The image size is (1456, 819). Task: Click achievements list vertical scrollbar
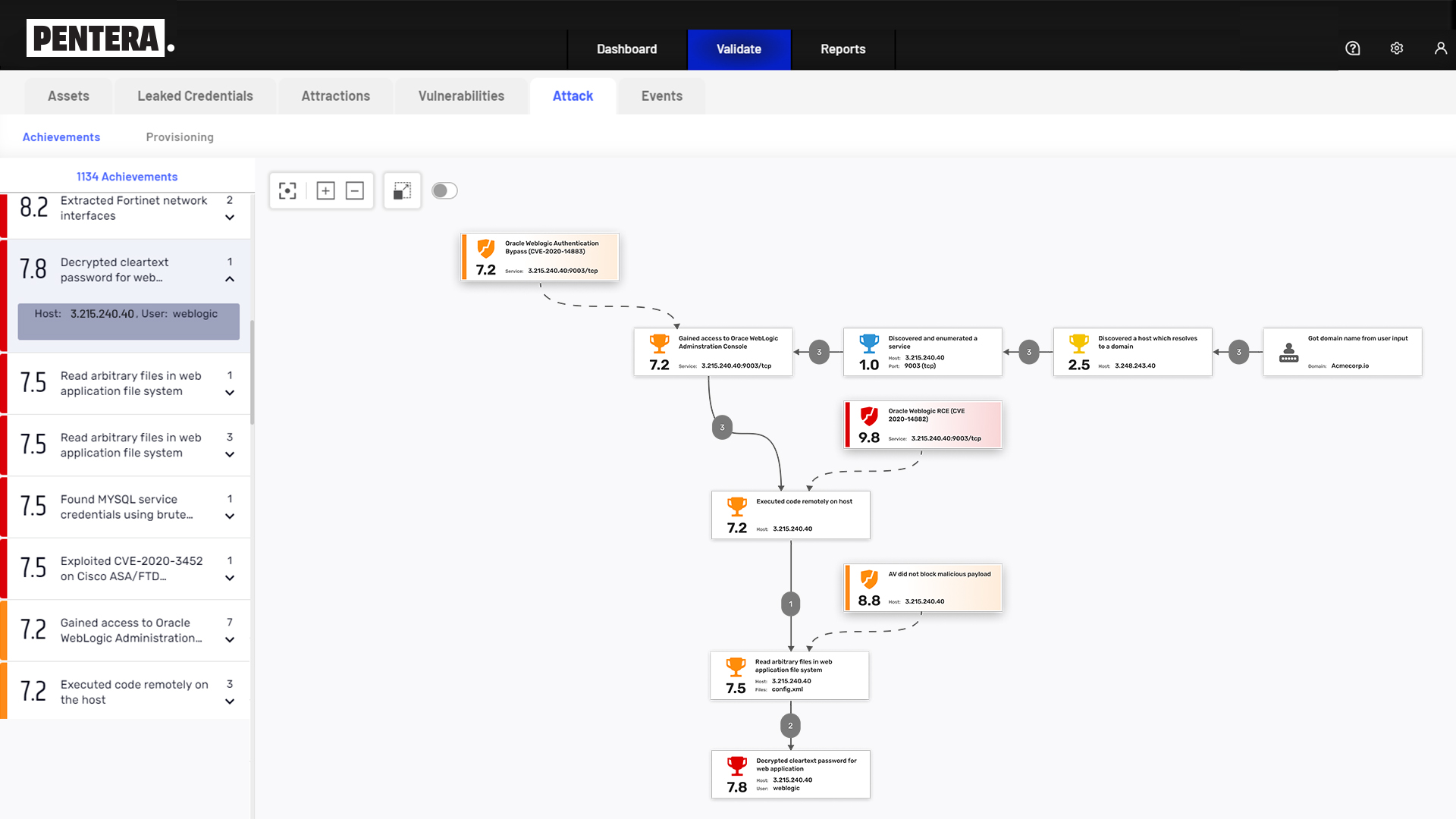click(252, 372)
